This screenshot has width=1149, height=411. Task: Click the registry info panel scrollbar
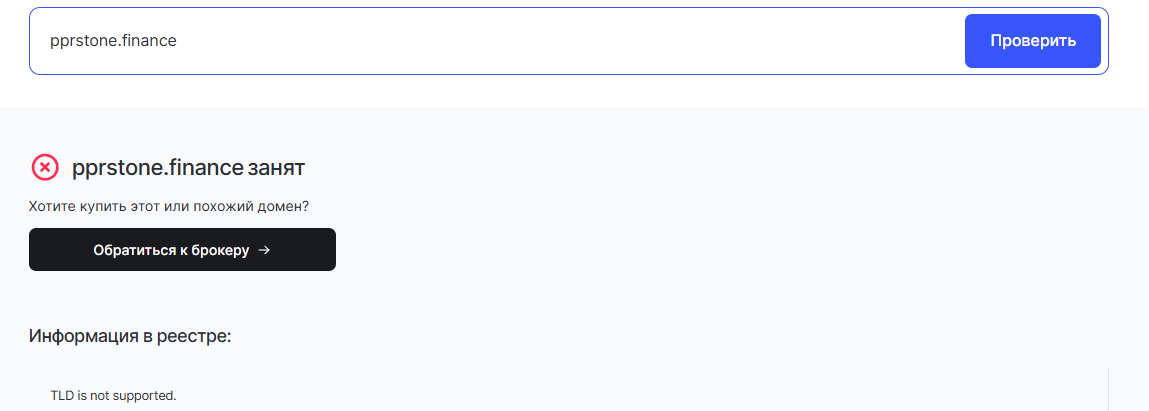click(1108, 389)
